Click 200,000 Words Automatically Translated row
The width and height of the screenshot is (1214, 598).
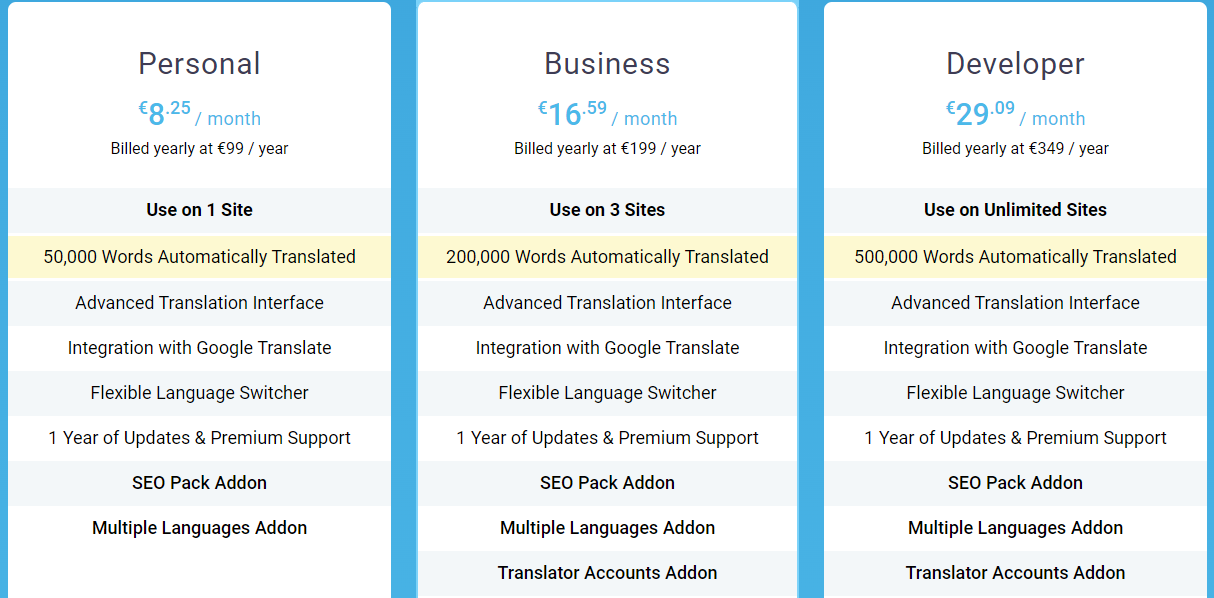pyautogui.click(x=607, y=257)
